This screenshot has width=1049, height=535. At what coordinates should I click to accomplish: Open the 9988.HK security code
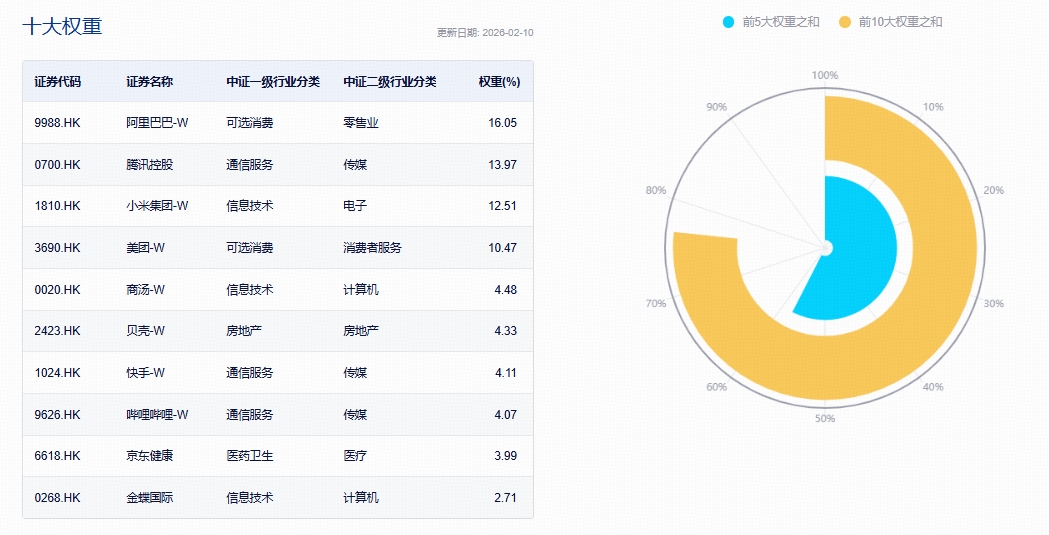point(57,123)
